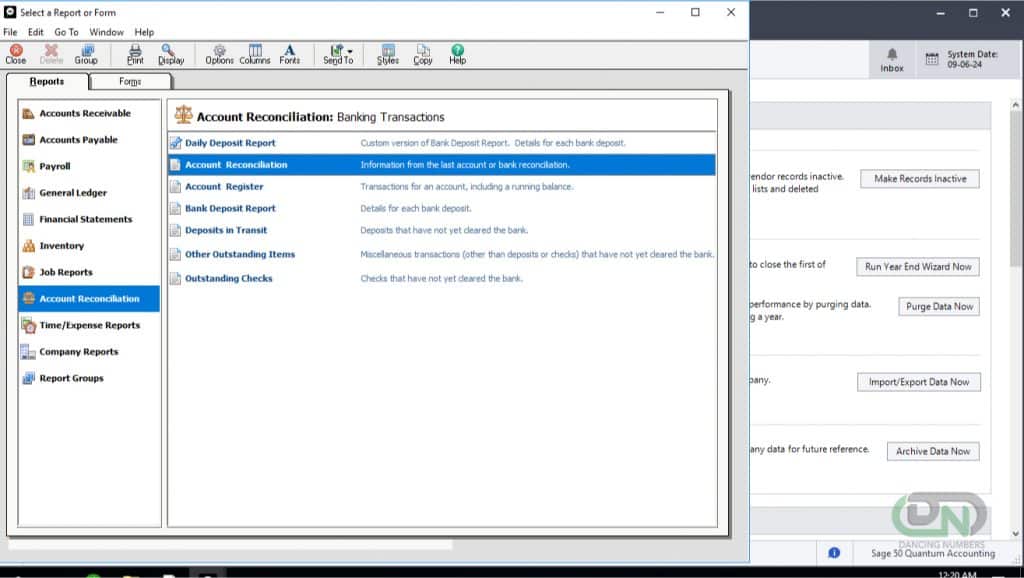Select Report Groups category
1024x578 pixels.
89,378
